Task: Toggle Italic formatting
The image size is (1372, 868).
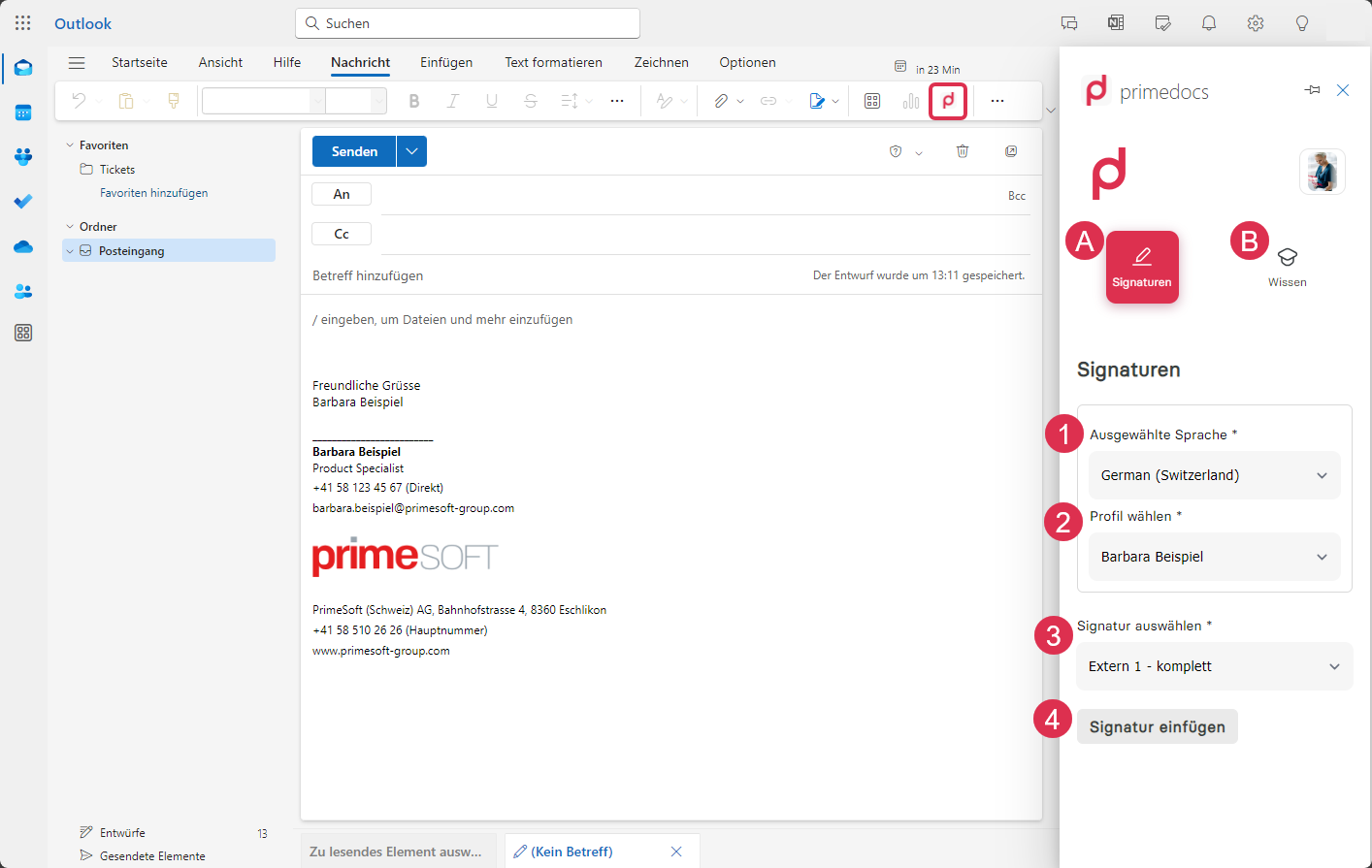Action: point(452,101)
